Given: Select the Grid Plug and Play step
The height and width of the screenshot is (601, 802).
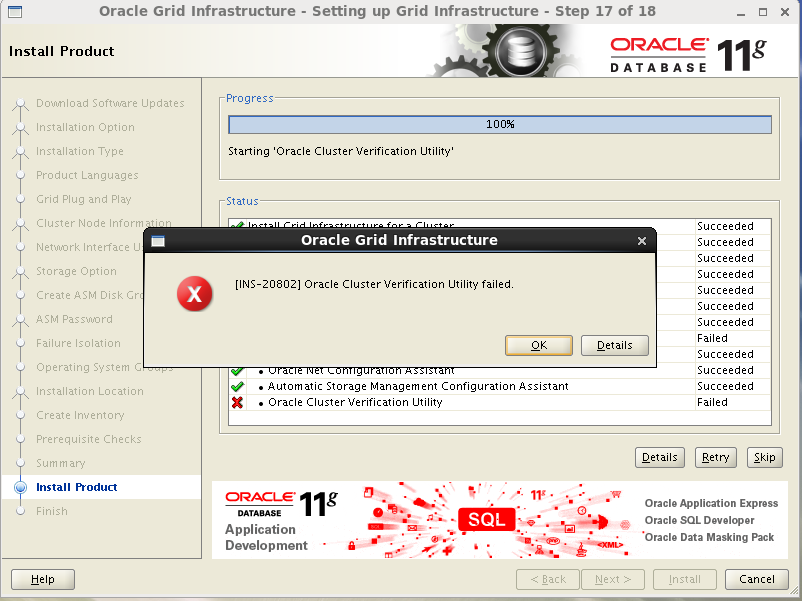Looking at the screenshot, I should (x=83, y=199).
